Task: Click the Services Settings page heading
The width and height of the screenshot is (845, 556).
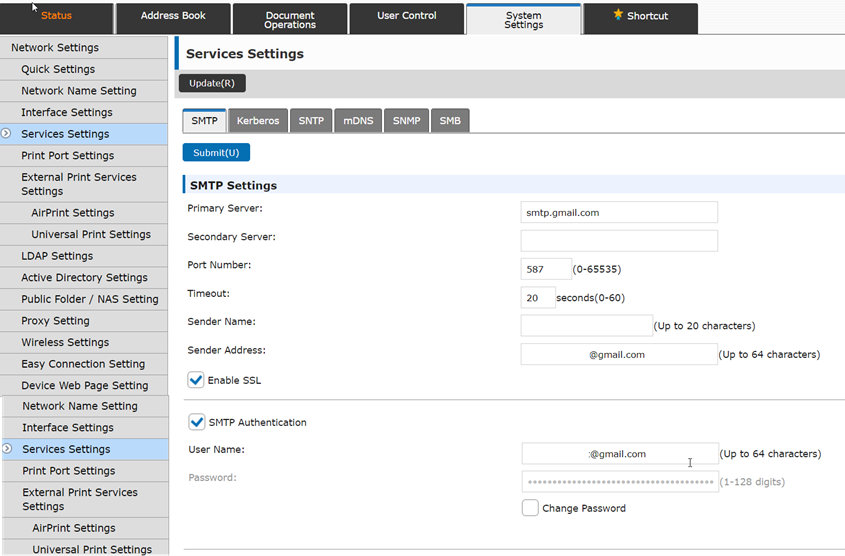Action: point(245,54)
